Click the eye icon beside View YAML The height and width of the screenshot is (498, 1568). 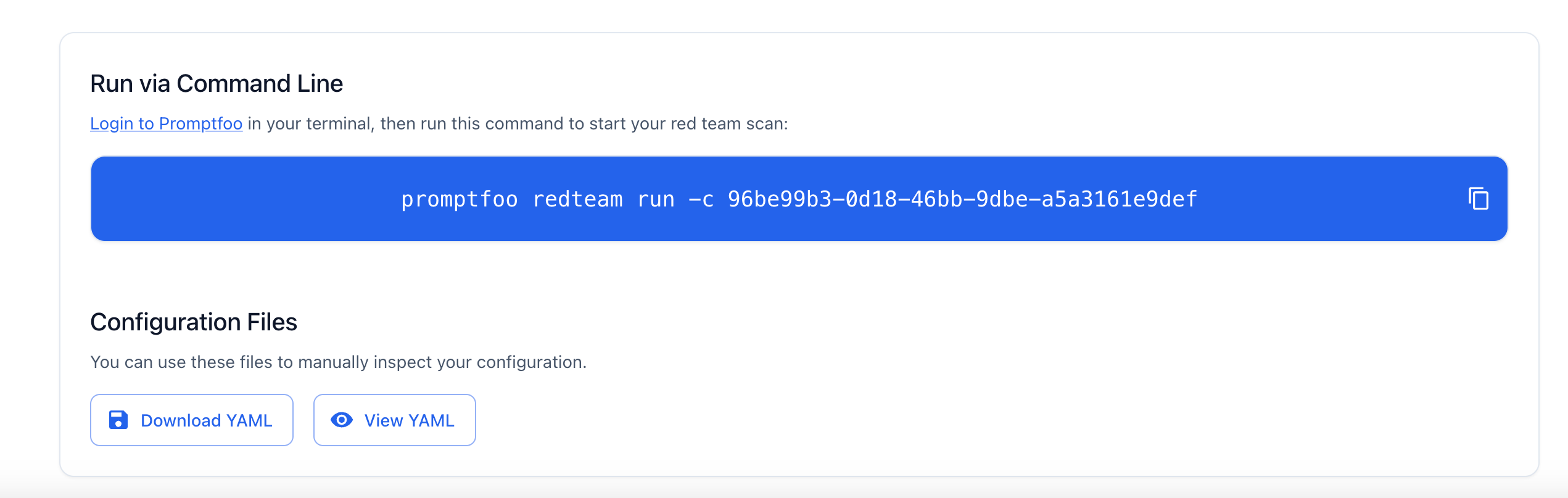point(342,420)
